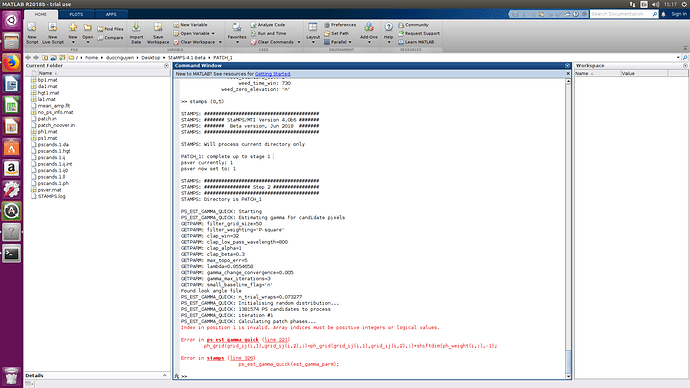
Task: Open the Workspace panel actions menu
Action: tap(685, 66)
